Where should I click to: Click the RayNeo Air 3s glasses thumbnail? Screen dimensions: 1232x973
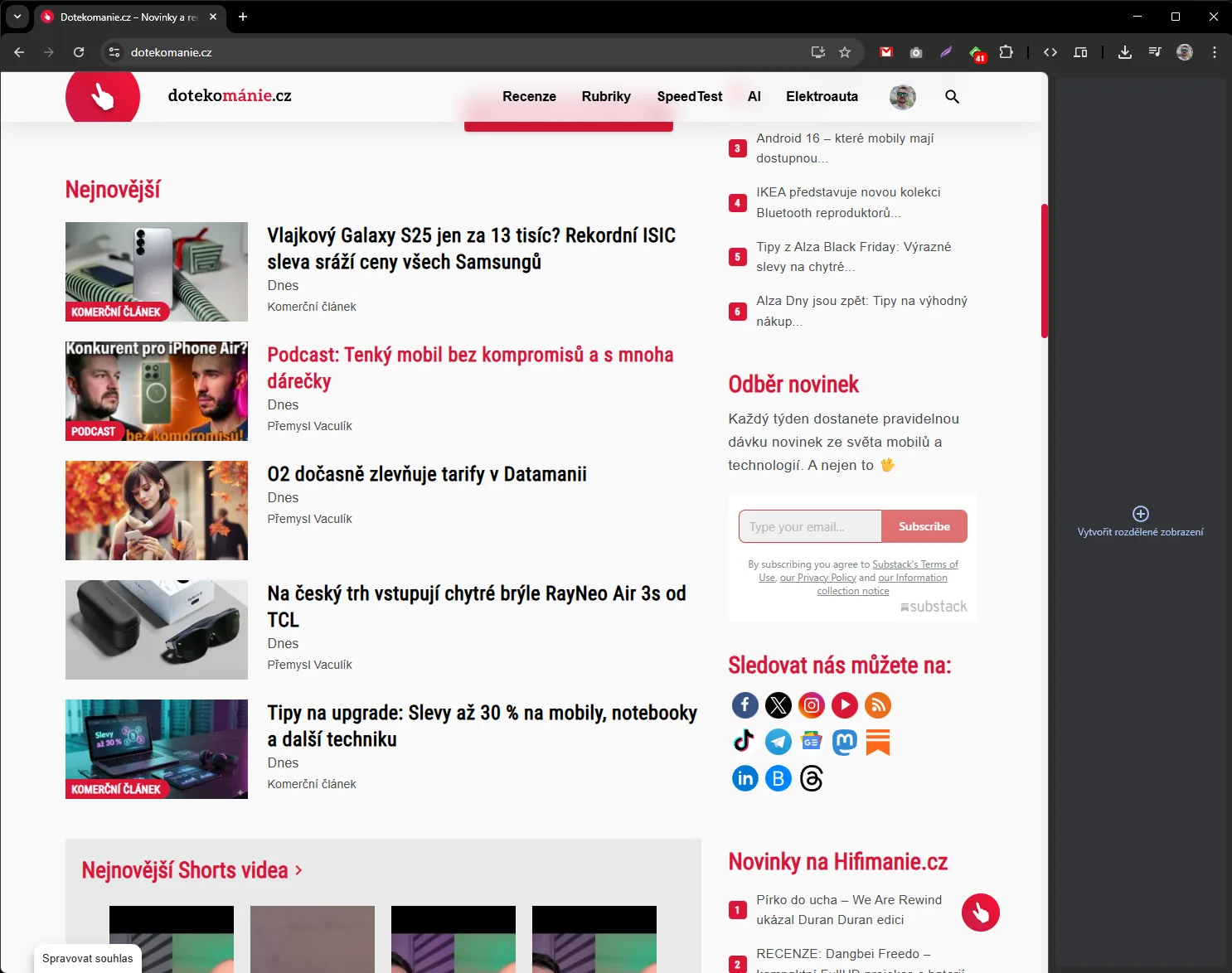[157, 630]
